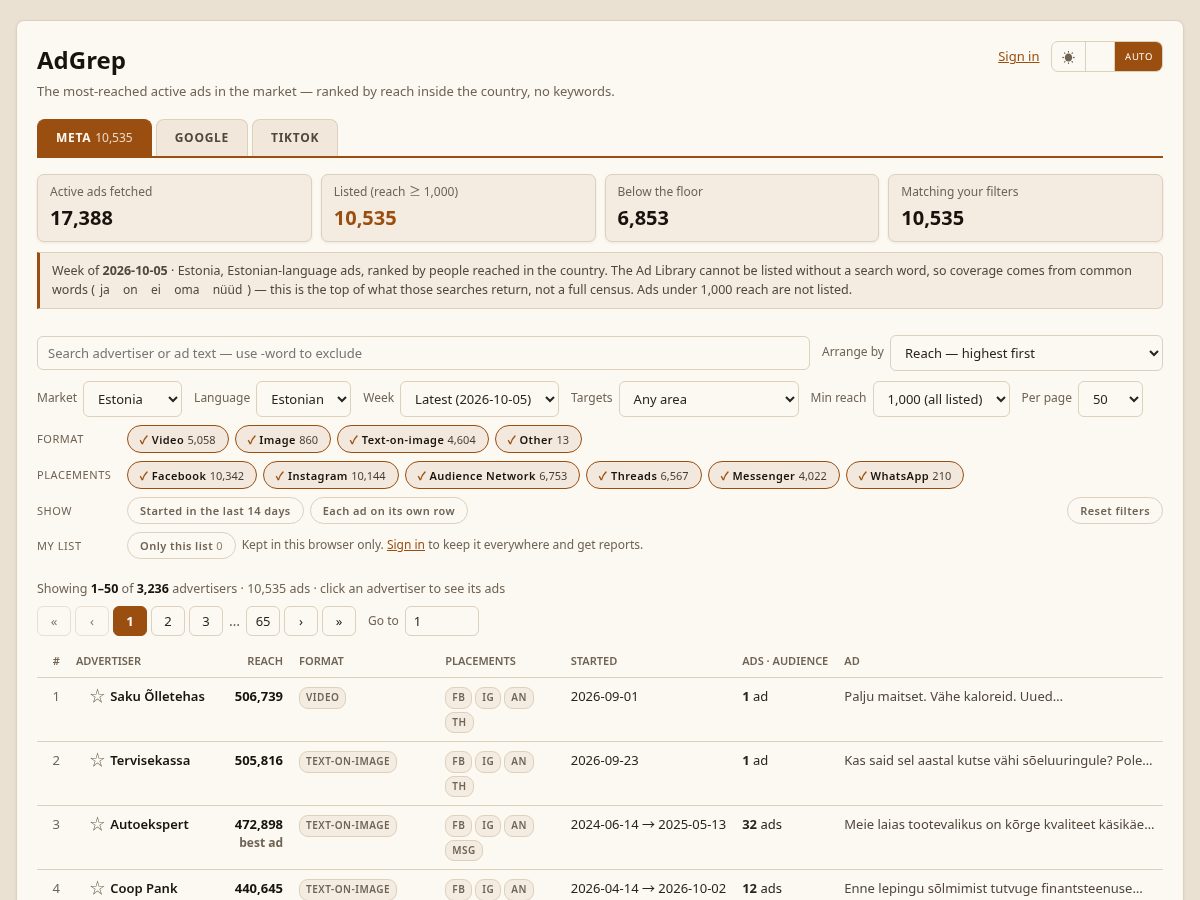
Task: Go to page 2
Action: coord(168,621)
